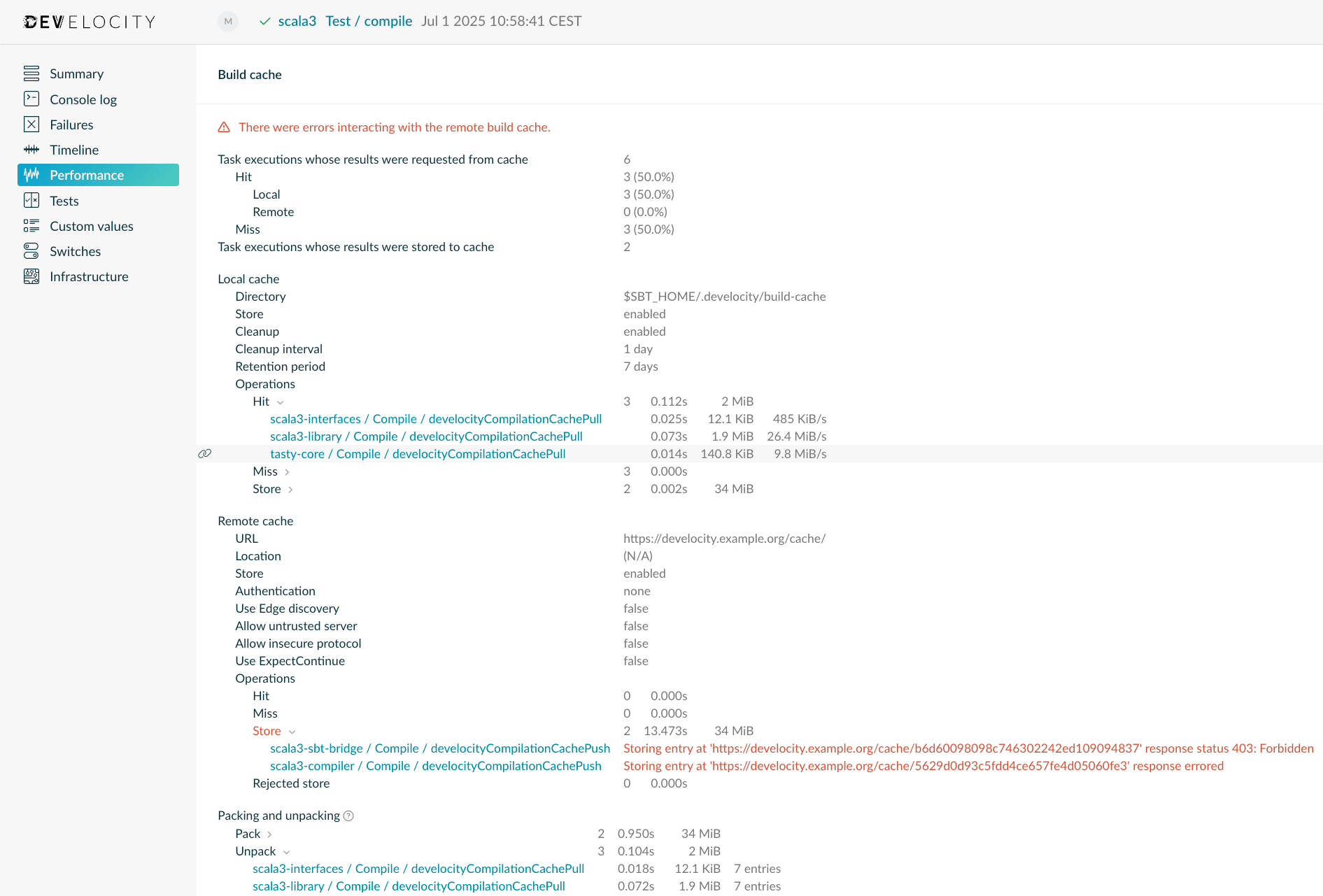This screenshot has height=896, width=1323.
Task: Click the anchor link icon on tasty-core row
Action: pyautogui.click(x=205, y=454)
